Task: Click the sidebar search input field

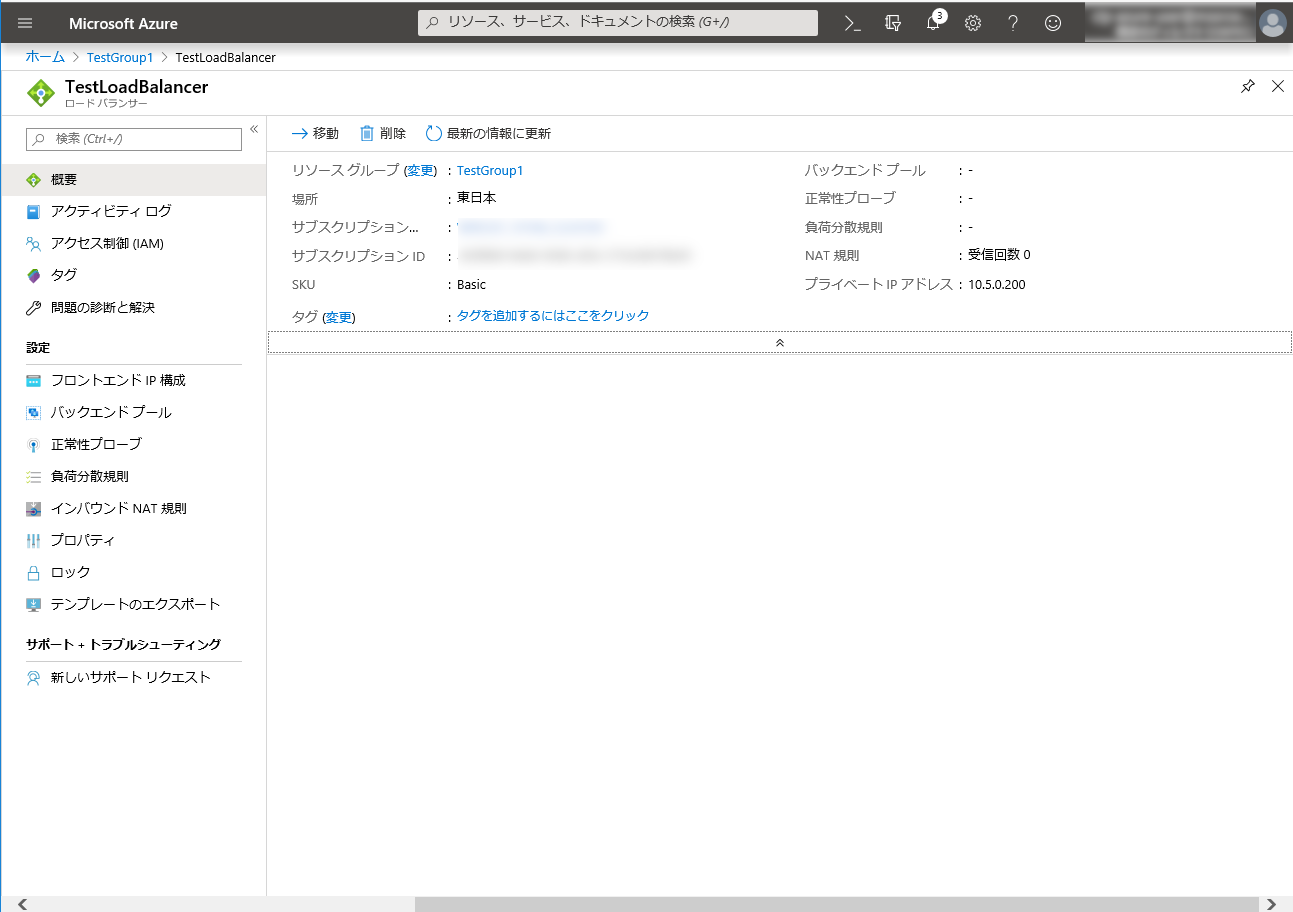Action: tap(134, 139)
